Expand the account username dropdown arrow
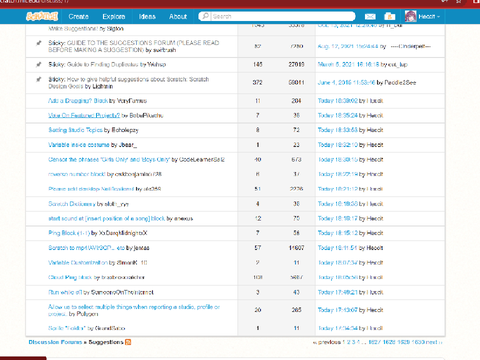Screen dimensions: 480x360 (438, 17)
